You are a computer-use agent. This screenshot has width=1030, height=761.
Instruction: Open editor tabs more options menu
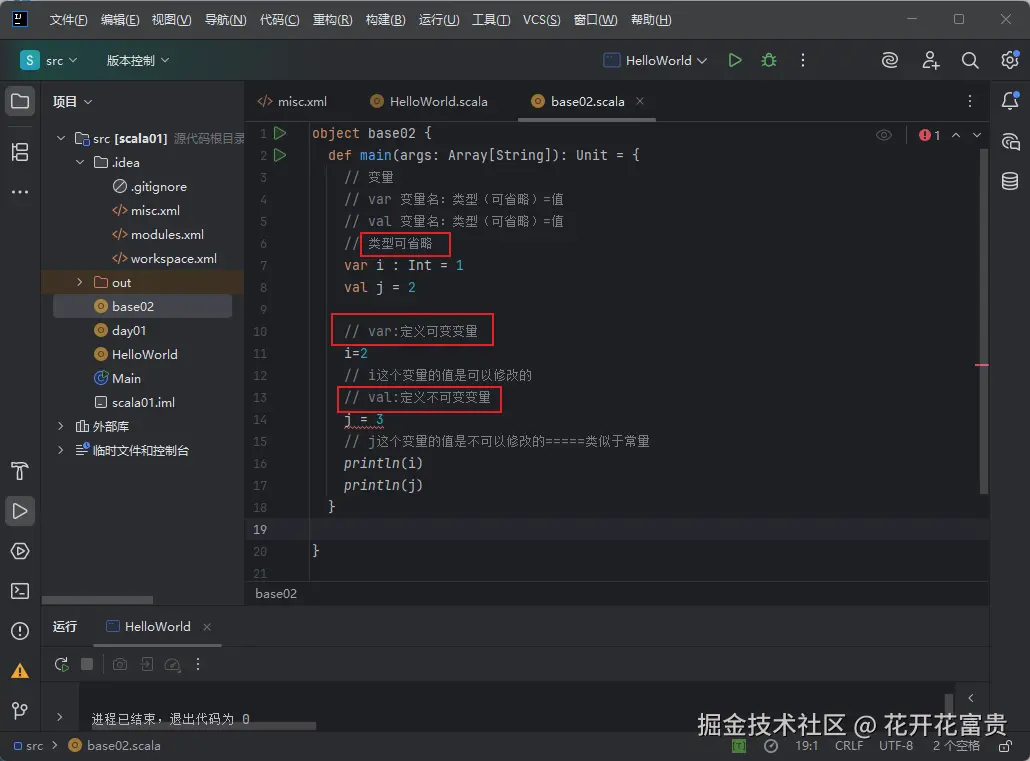coord(970,101)
